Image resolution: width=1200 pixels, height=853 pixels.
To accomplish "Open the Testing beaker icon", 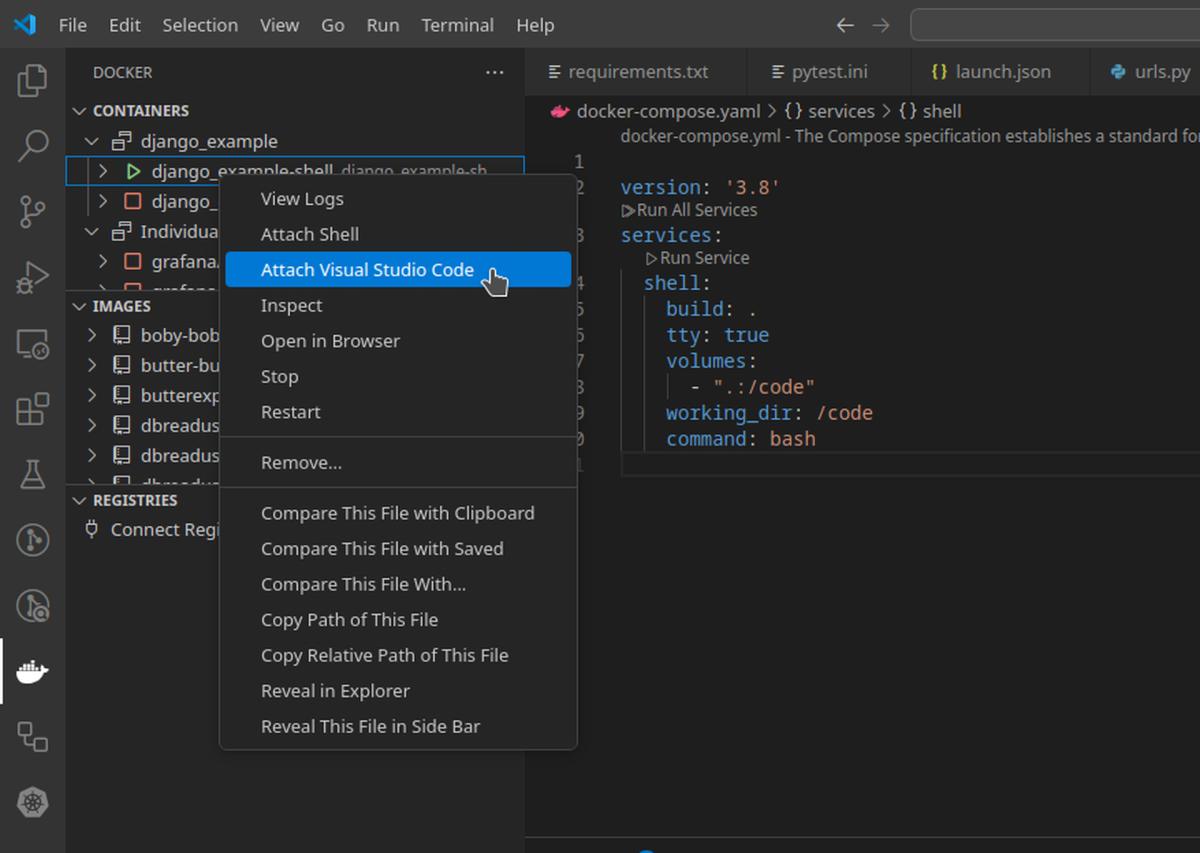I will pyautogui.click(x=33, y=476).
